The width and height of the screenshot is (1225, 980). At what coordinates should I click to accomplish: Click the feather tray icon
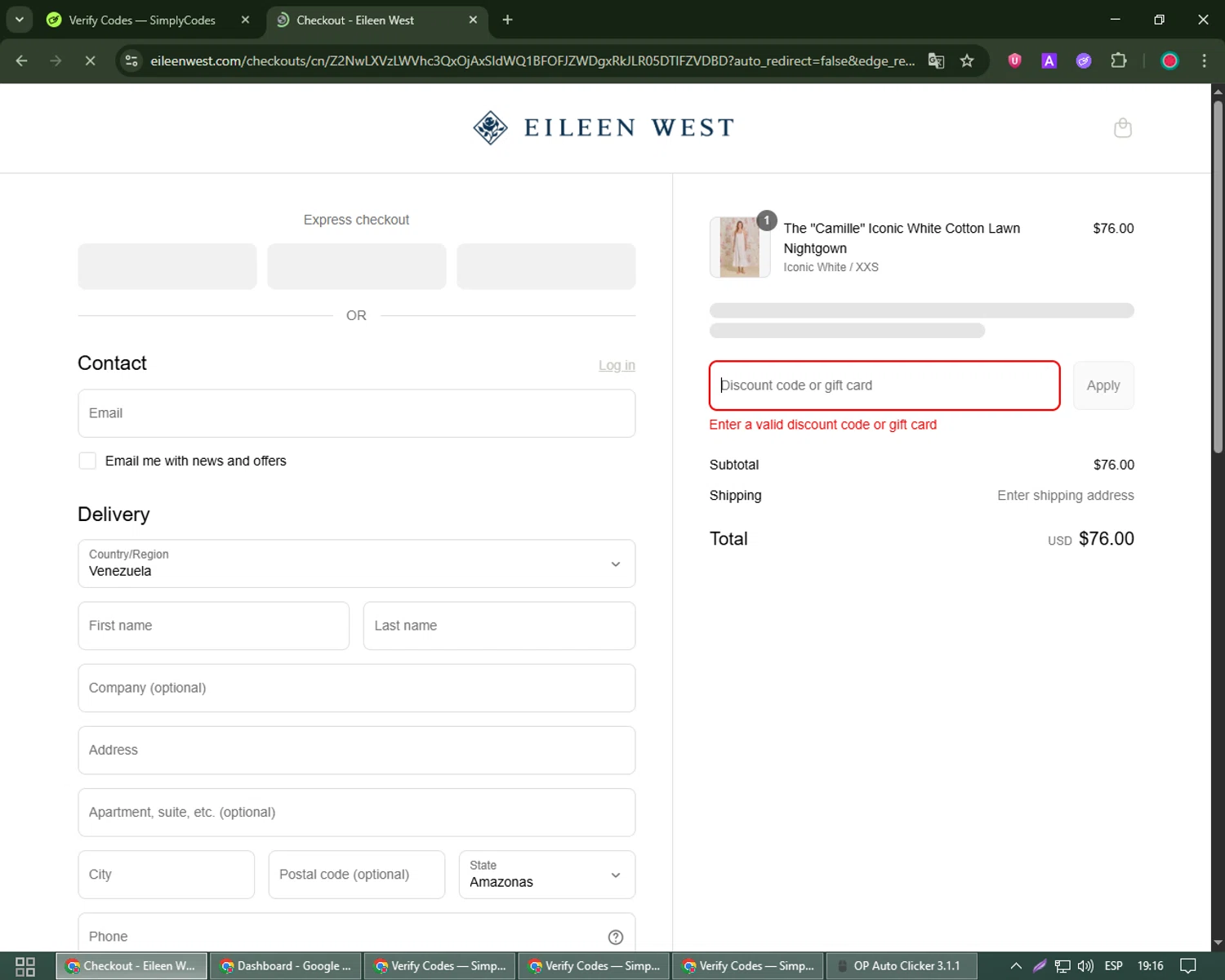1039,966
